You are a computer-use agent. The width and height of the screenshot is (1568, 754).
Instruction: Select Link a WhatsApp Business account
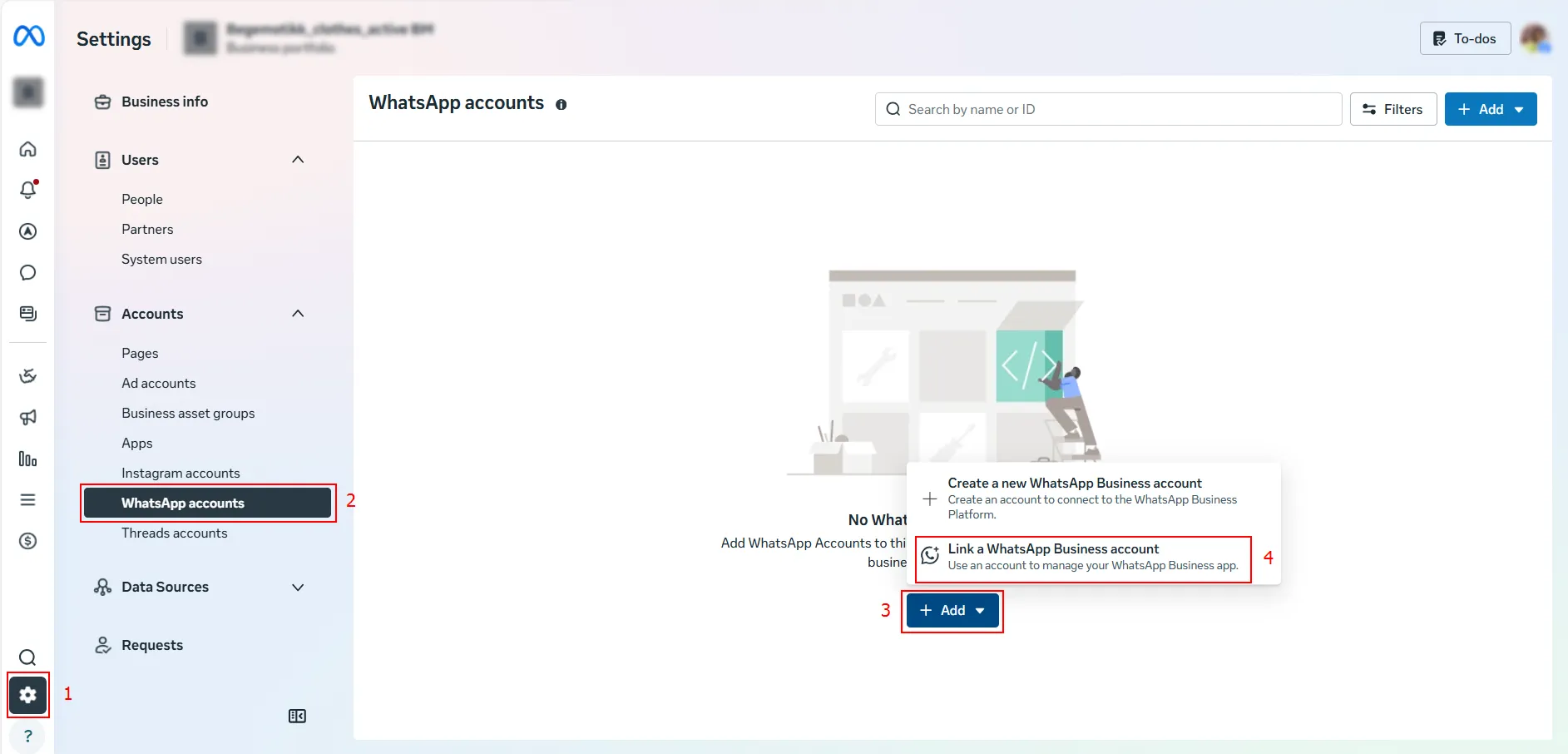tap(1093, 557)
